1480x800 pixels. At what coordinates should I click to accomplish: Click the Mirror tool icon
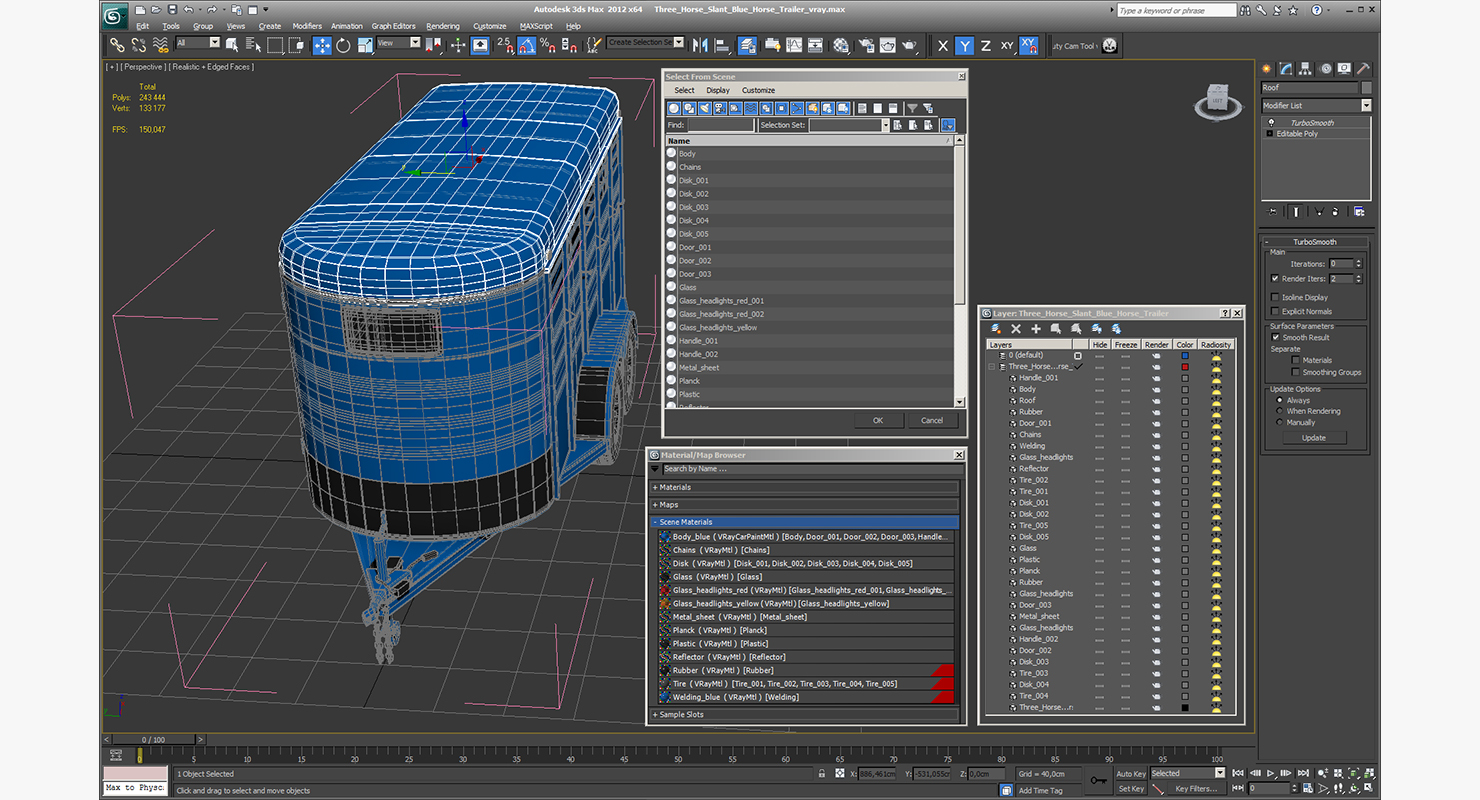(x=700, y=45)
